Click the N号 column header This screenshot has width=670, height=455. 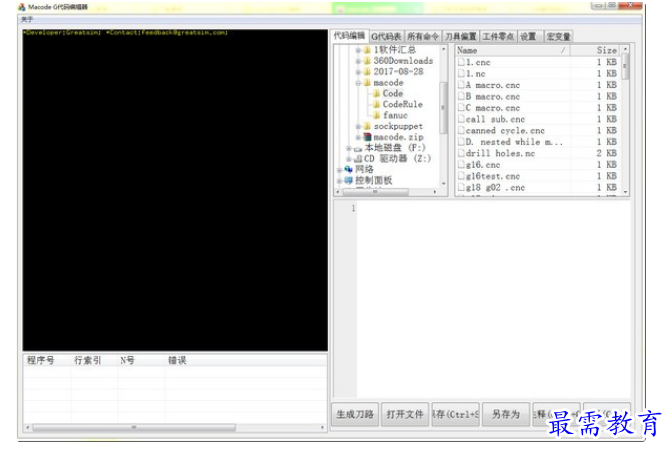[x=141, y=361]
